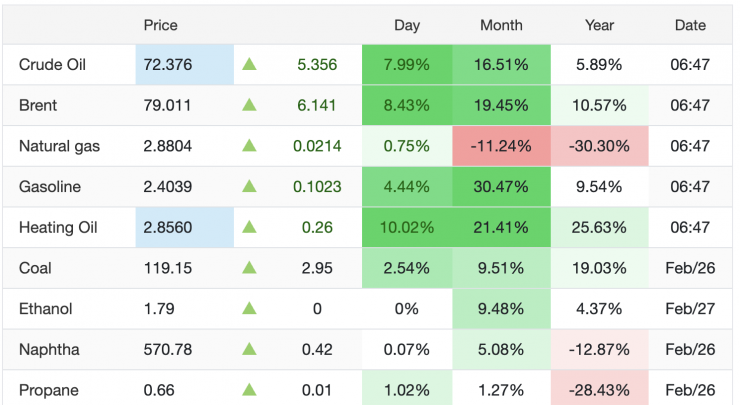
Task: Click the green up arrow for Brent
Action: pyautogui.click(x=249, y=105)
